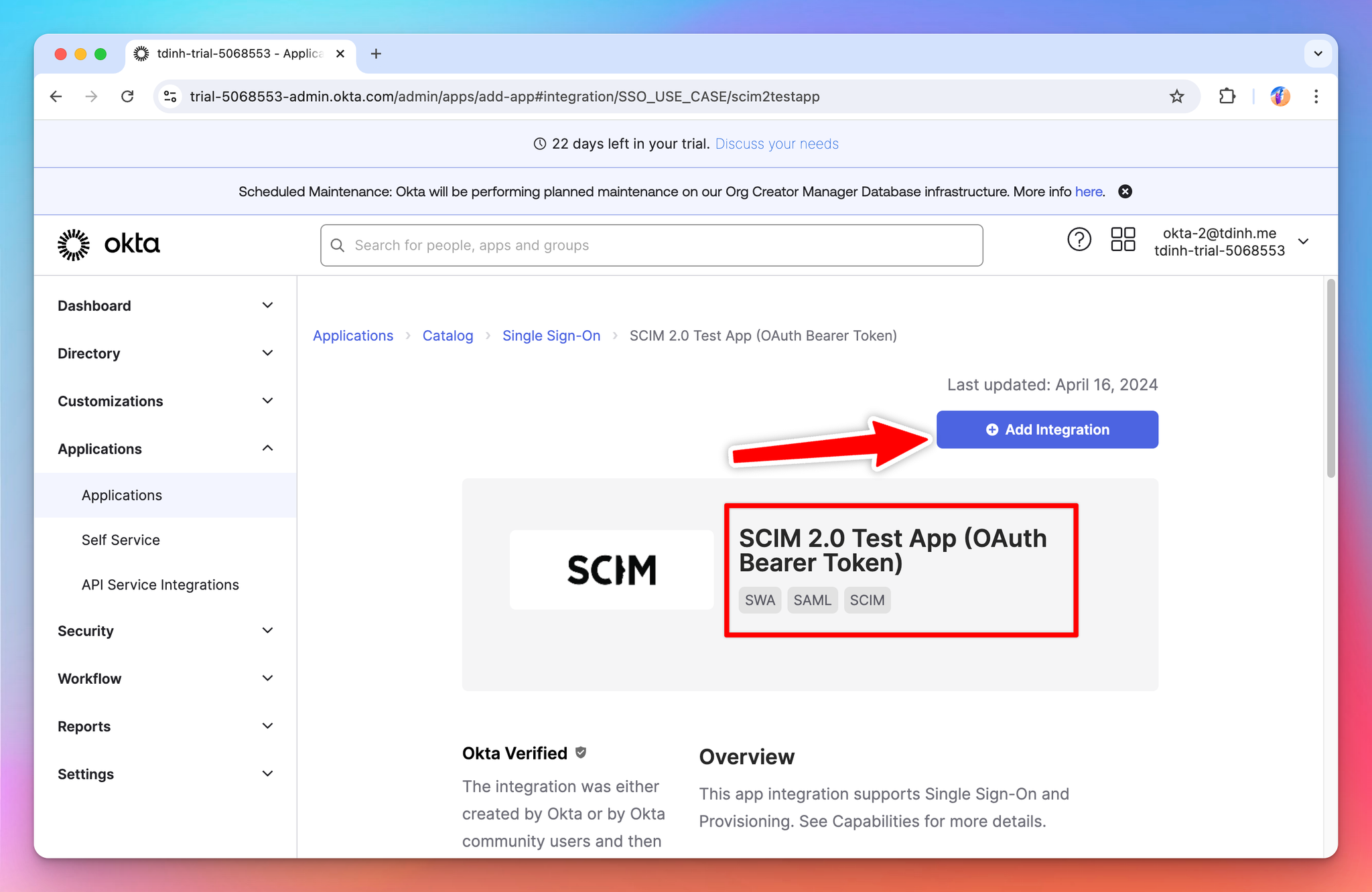The width and height of the screenshot is (1372, 892).
Task: Reload the current page
Action: point(127,96)
